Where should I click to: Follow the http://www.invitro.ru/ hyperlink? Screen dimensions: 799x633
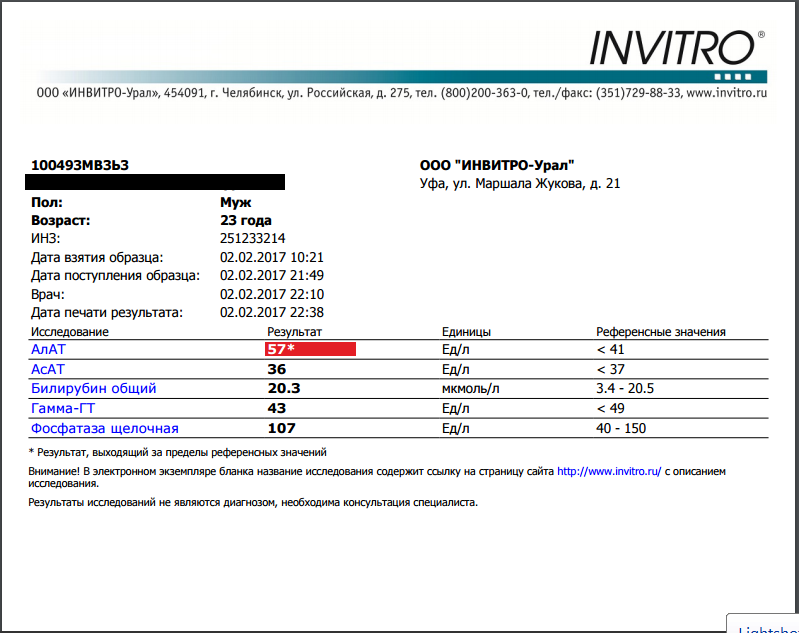coord(609,472)
